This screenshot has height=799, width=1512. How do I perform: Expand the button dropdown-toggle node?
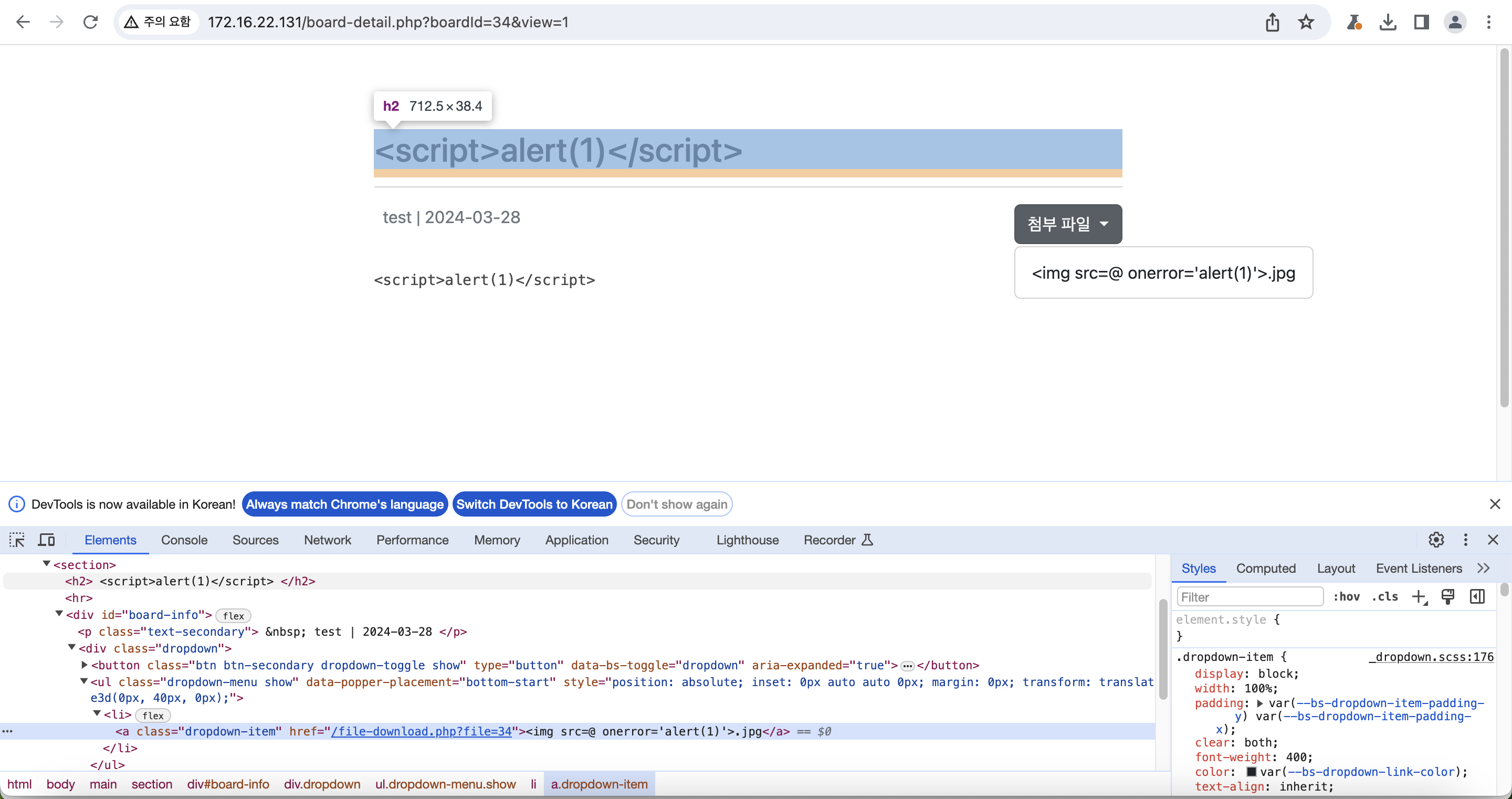coord(85,665)
